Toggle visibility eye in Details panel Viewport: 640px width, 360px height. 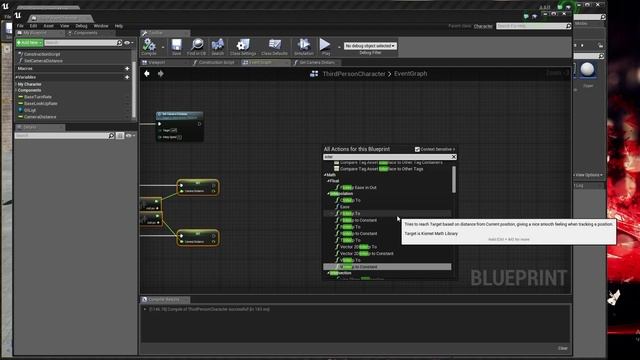pyautogui.click(x=129, y=136)
